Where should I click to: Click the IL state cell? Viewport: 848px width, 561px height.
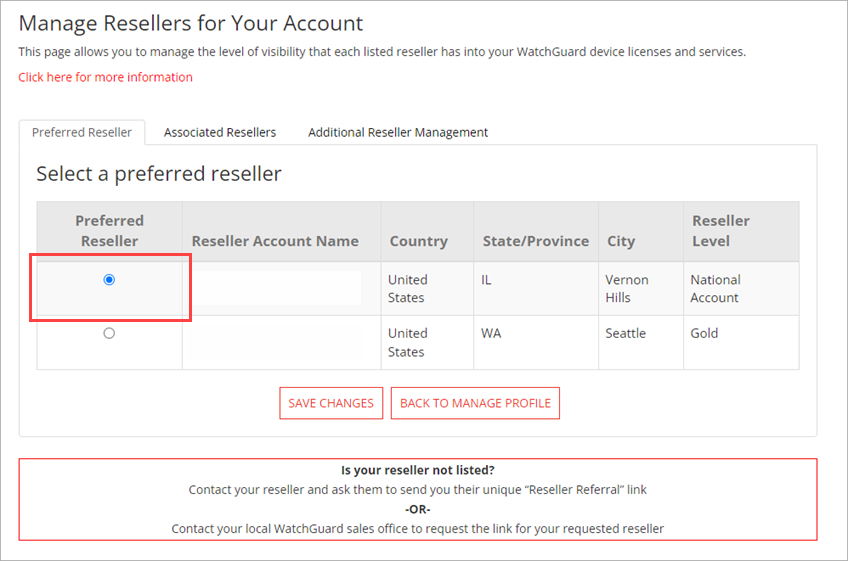tap(488, 280)
